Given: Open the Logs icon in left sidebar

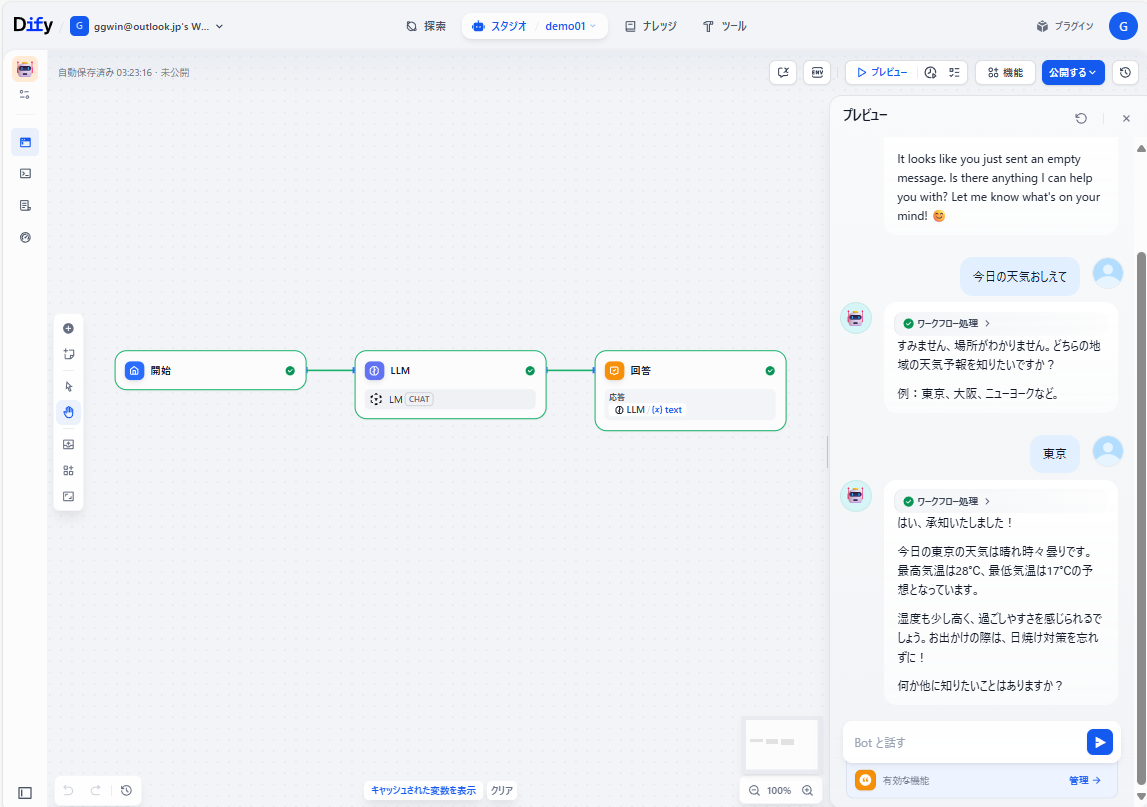Looking at the screenshot, I should tap(25, 205).
